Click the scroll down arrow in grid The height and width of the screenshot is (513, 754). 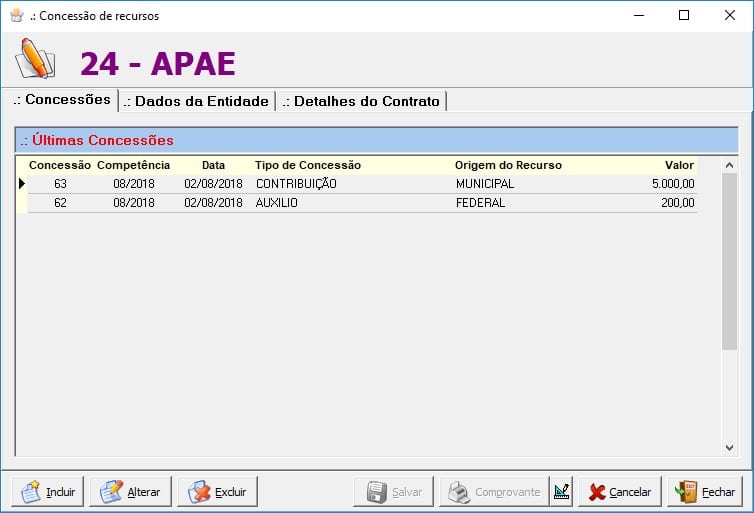coord(729,448)
